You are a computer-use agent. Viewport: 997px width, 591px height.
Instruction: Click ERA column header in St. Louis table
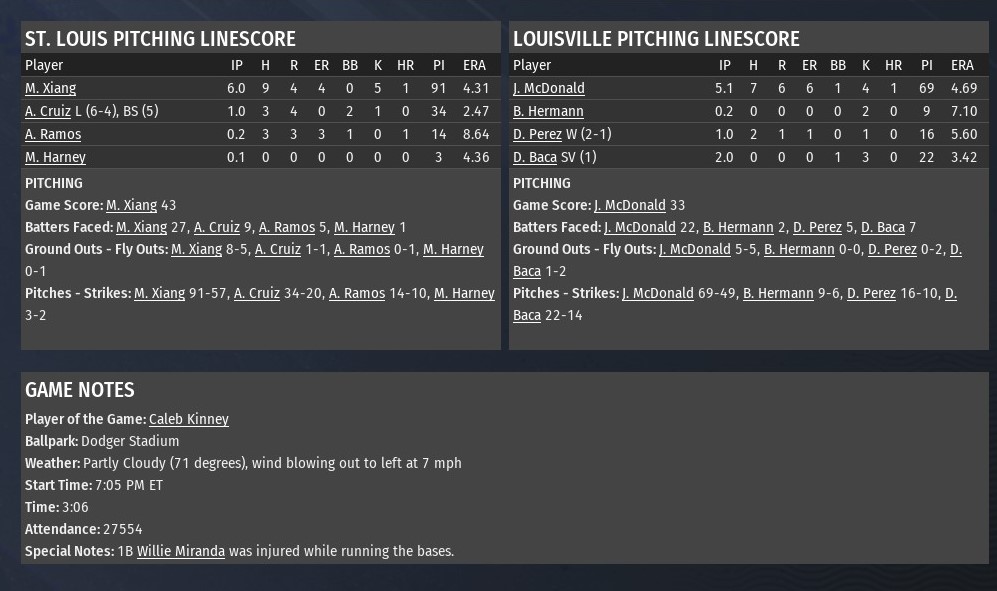[x=474, y=65]
